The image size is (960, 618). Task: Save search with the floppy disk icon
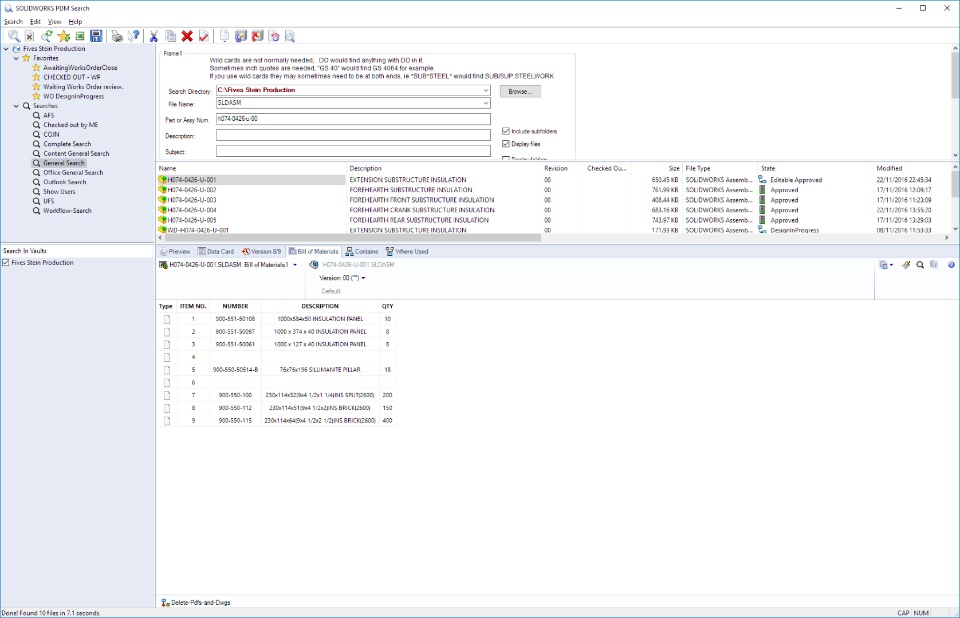click(x=96, y=36)
